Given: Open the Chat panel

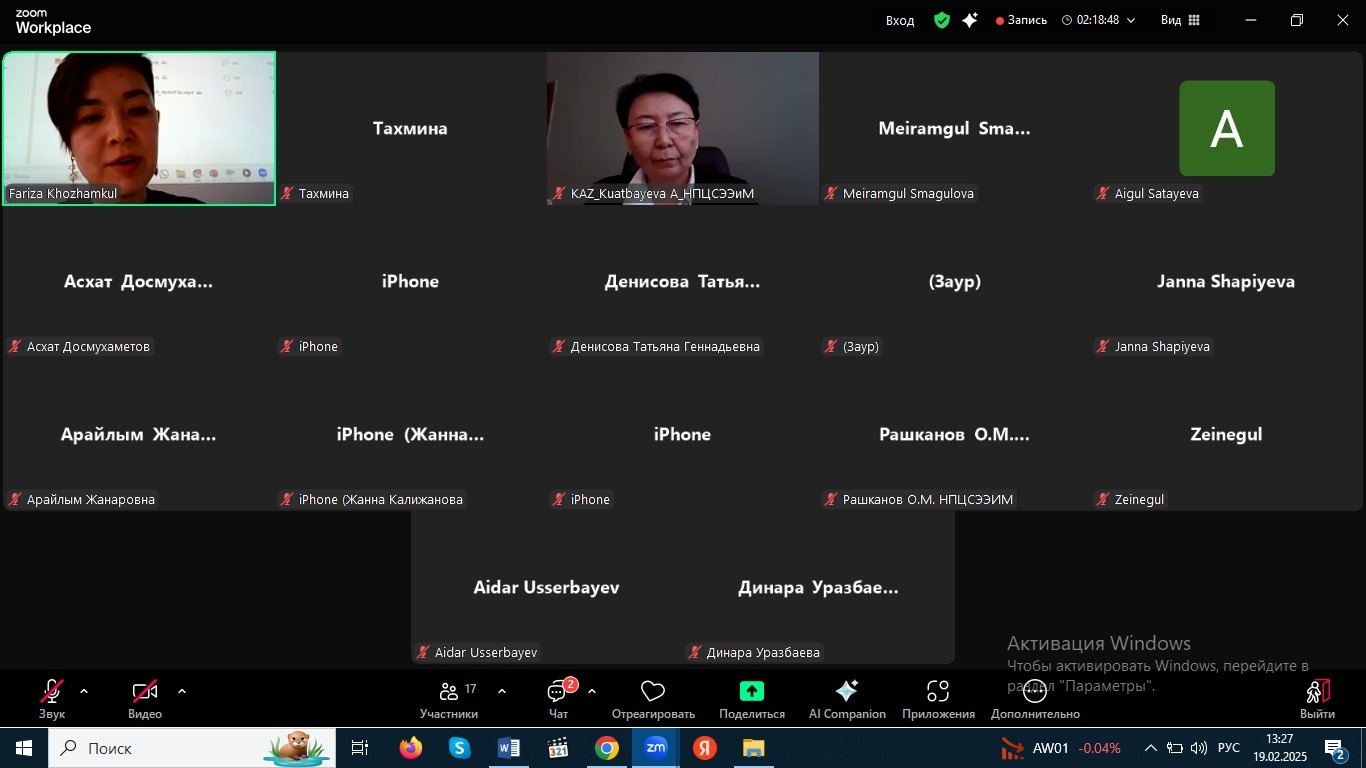Looking at the screenshot, I should (x=558, y=697).
